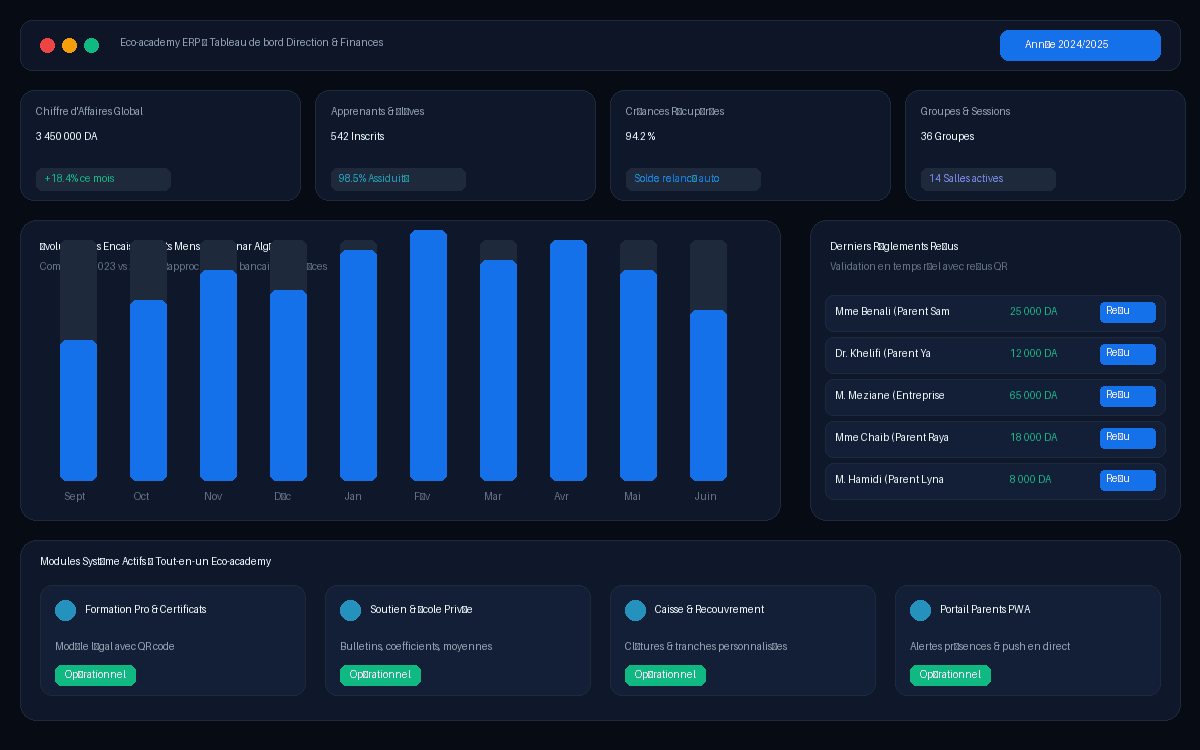Viewport: 1200px width, 750px height.
Task: Click the Formation Pro & Certificats module icon
Action: pyautogui.click(x=65, y=610)
